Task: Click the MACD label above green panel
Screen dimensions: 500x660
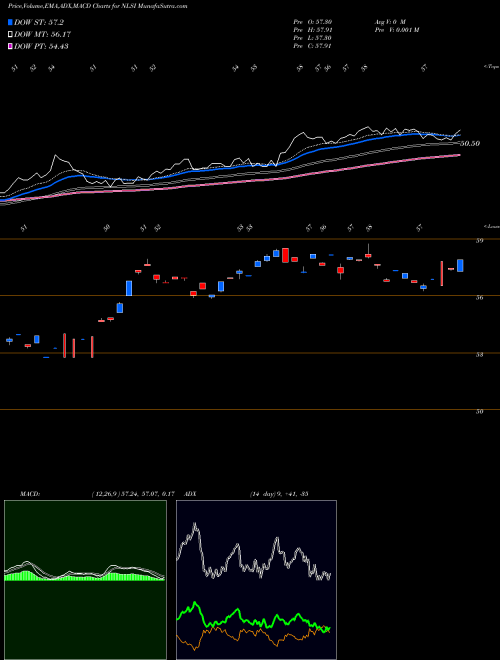Action: pos(30,494)
